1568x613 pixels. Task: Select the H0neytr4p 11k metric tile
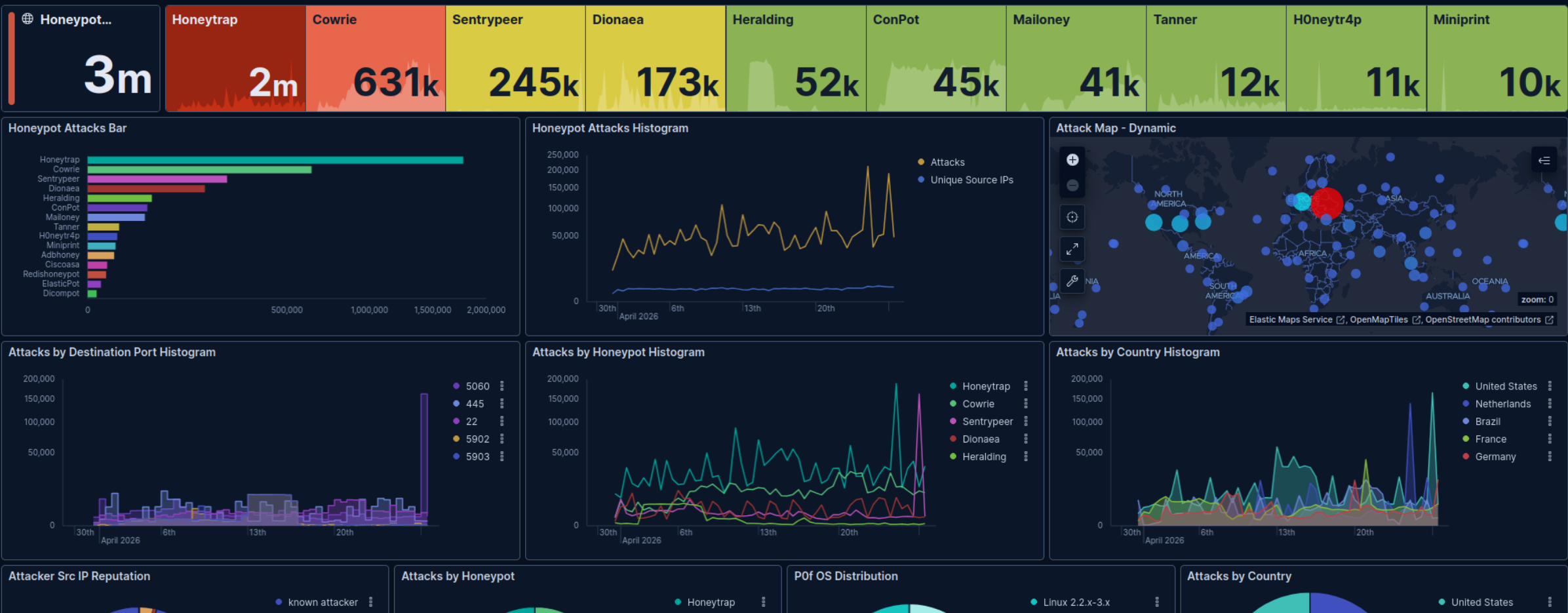click(1356, 58)
